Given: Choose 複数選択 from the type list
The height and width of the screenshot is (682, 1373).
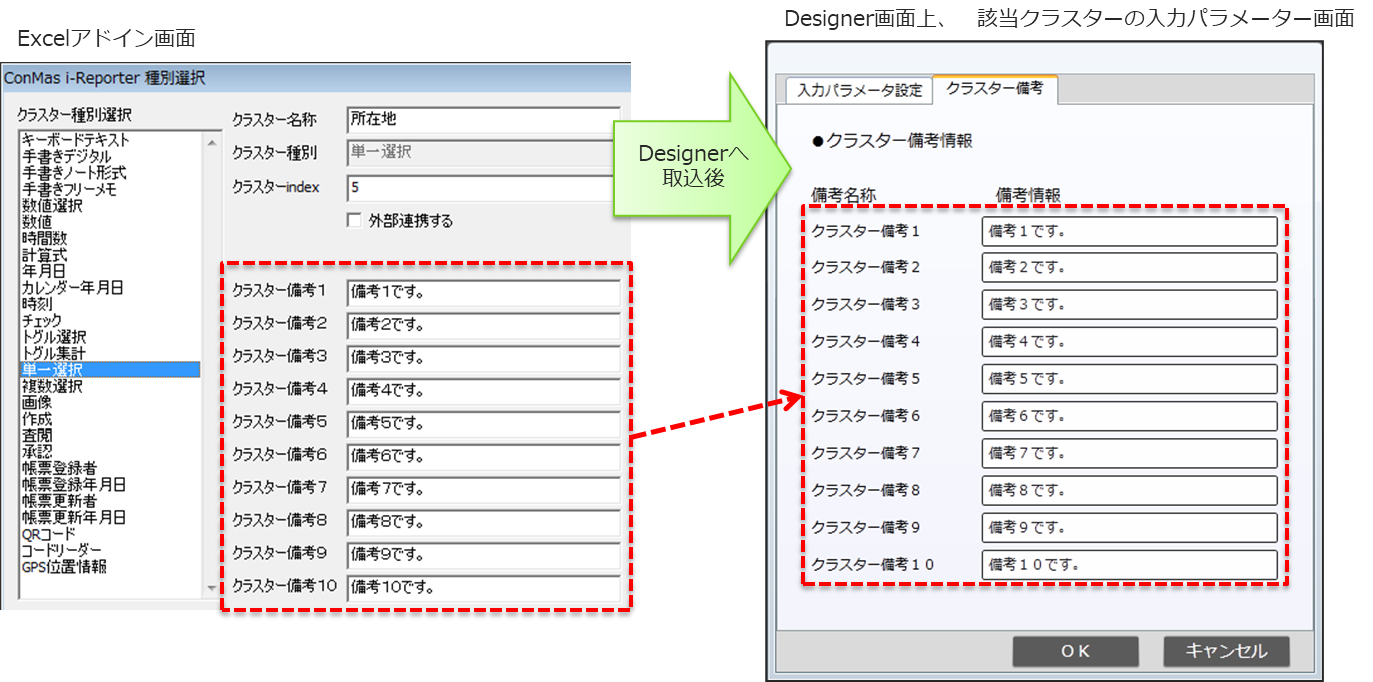Looking at the screenshot, I should [52, 386].
